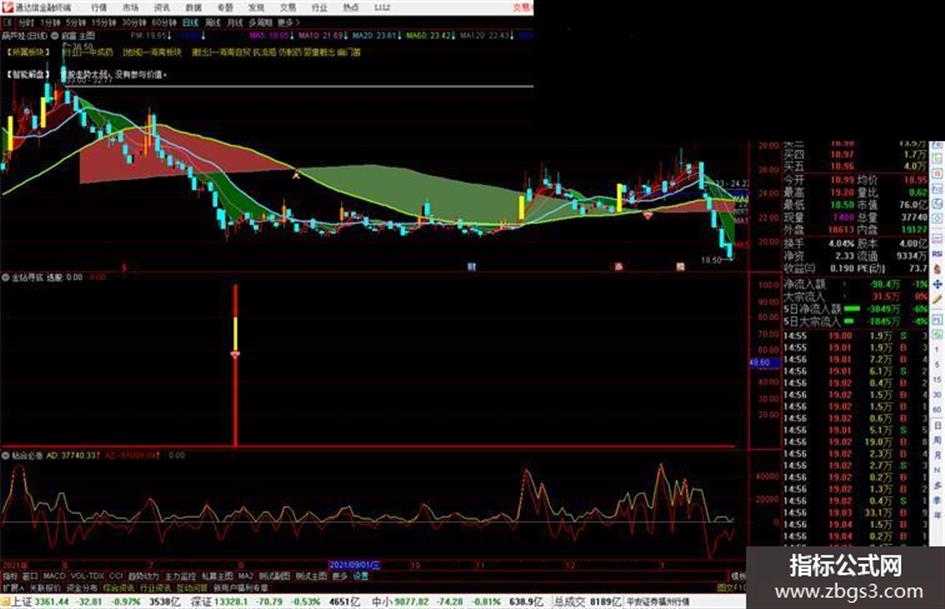Click the sidebar icon above RSI

coord(937,239)
